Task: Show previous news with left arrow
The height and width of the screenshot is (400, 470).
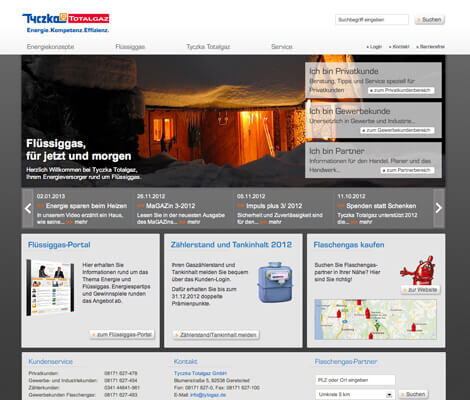Action: coord(28,208)
